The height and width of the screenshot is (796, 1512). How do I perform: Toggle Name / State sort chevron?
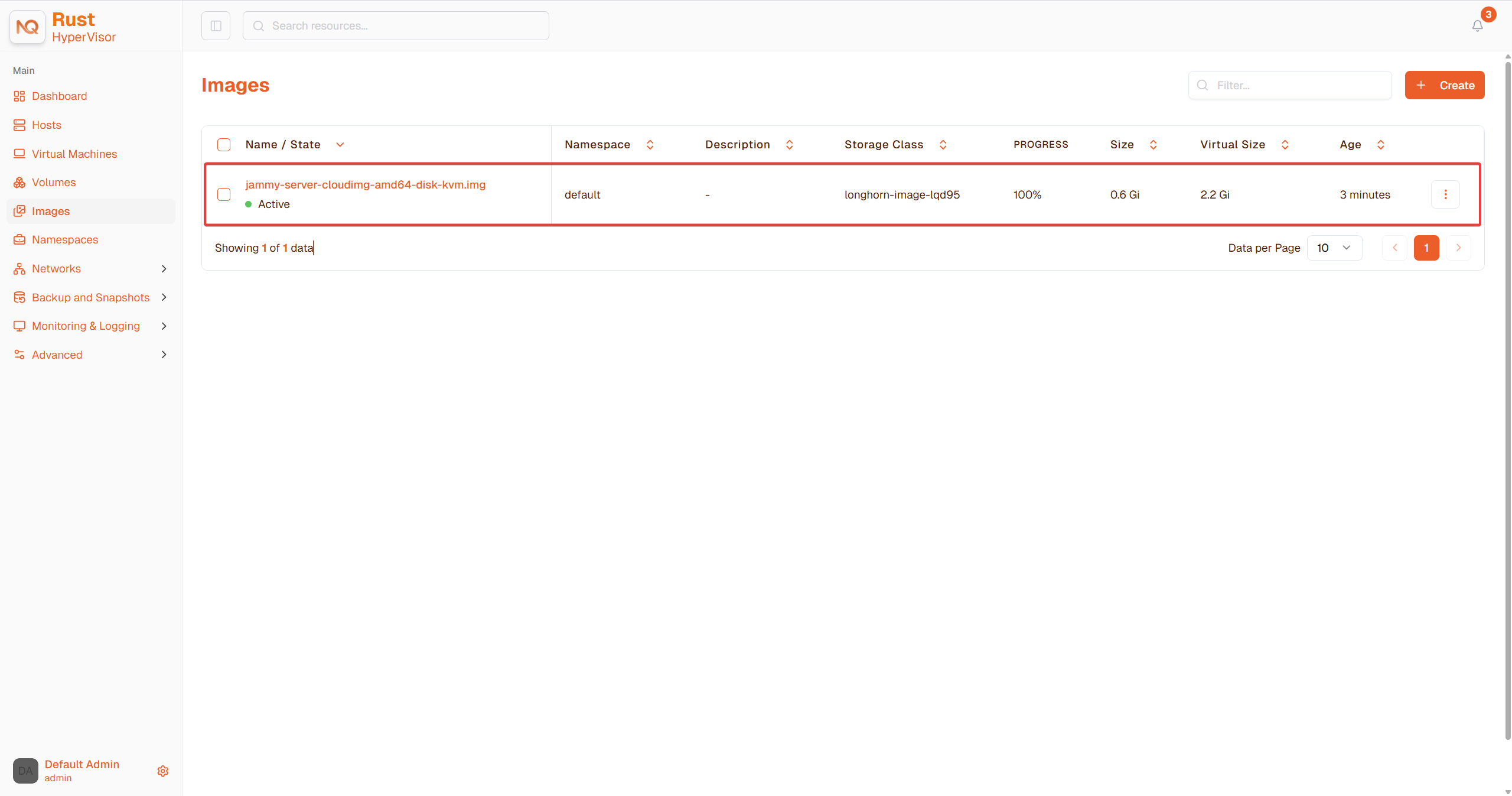(340, 145)
